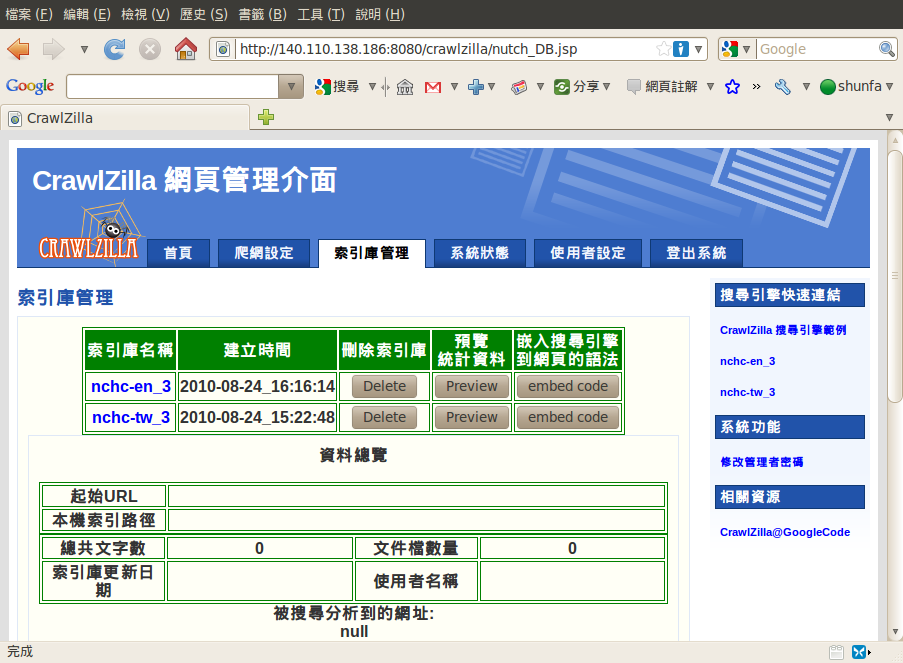Click the 網頁註解 sidewiki button

coord(662,86)
